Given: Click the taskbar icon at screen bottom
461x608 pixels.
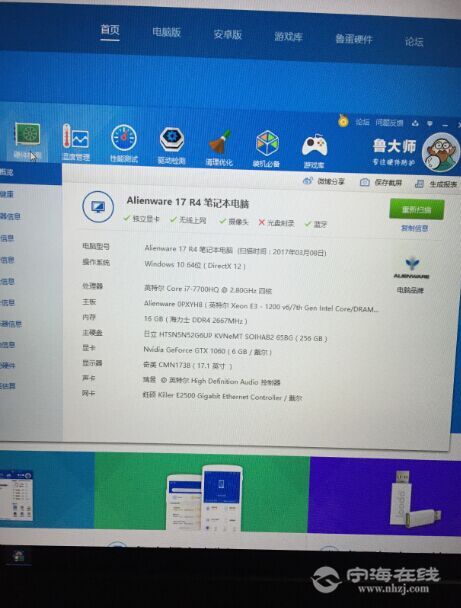Looking at the screenshot, I should pyautogui.click(x=18, y=557).
